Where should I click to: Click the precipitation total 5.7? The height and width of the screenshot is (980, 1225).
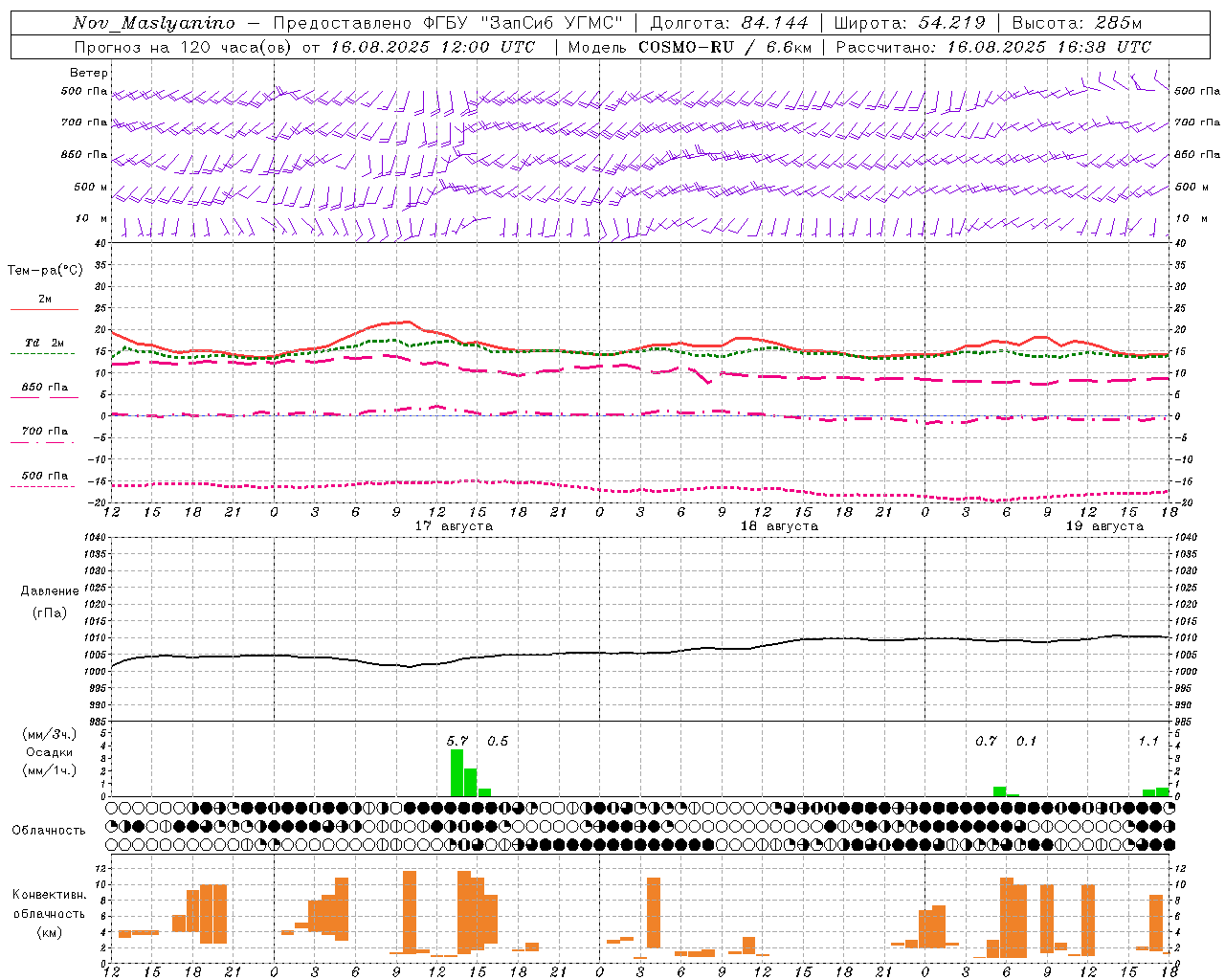(x=457, y=741)
